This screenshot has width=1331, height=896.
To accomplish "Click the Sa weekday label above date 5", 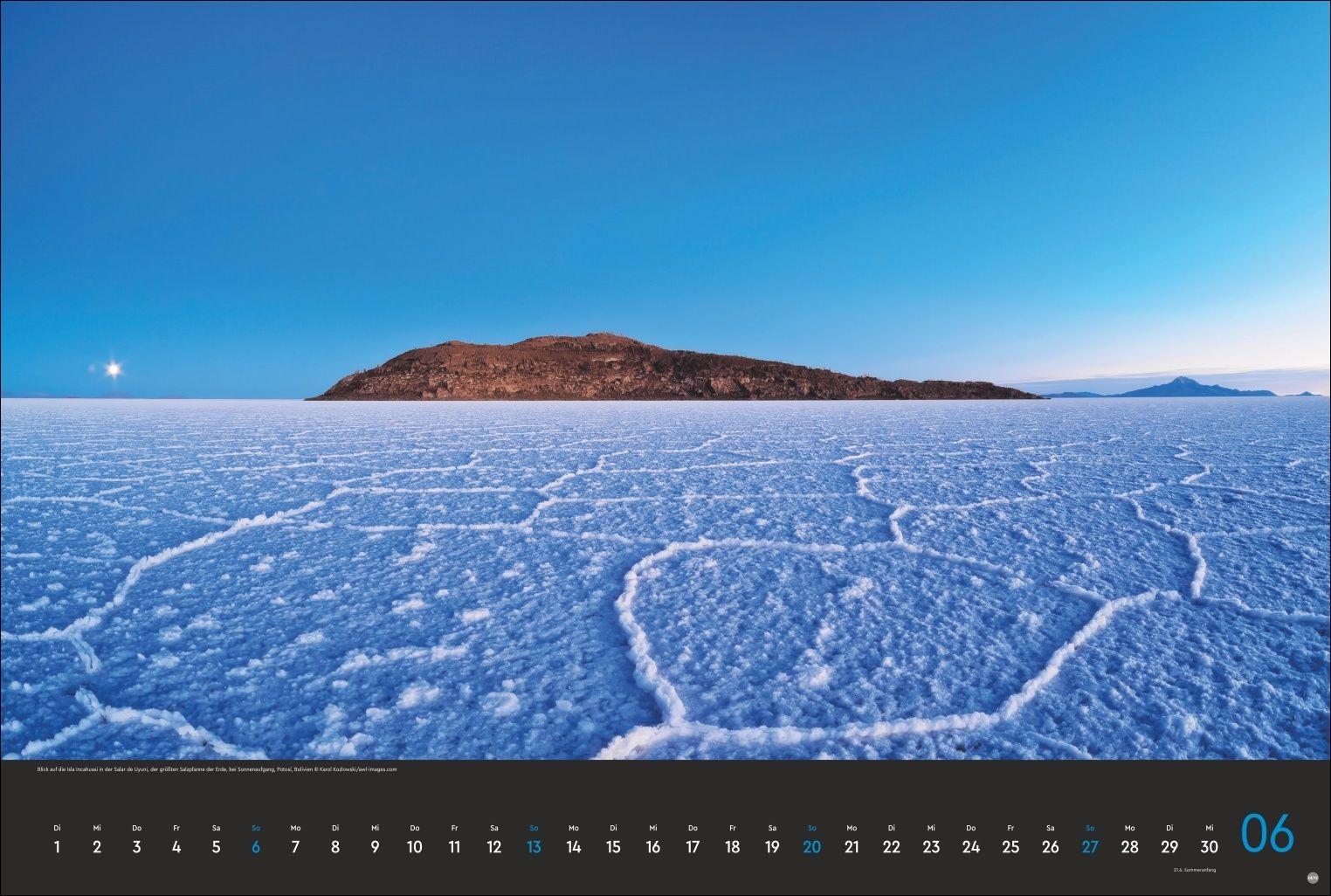I will [216, 827].
